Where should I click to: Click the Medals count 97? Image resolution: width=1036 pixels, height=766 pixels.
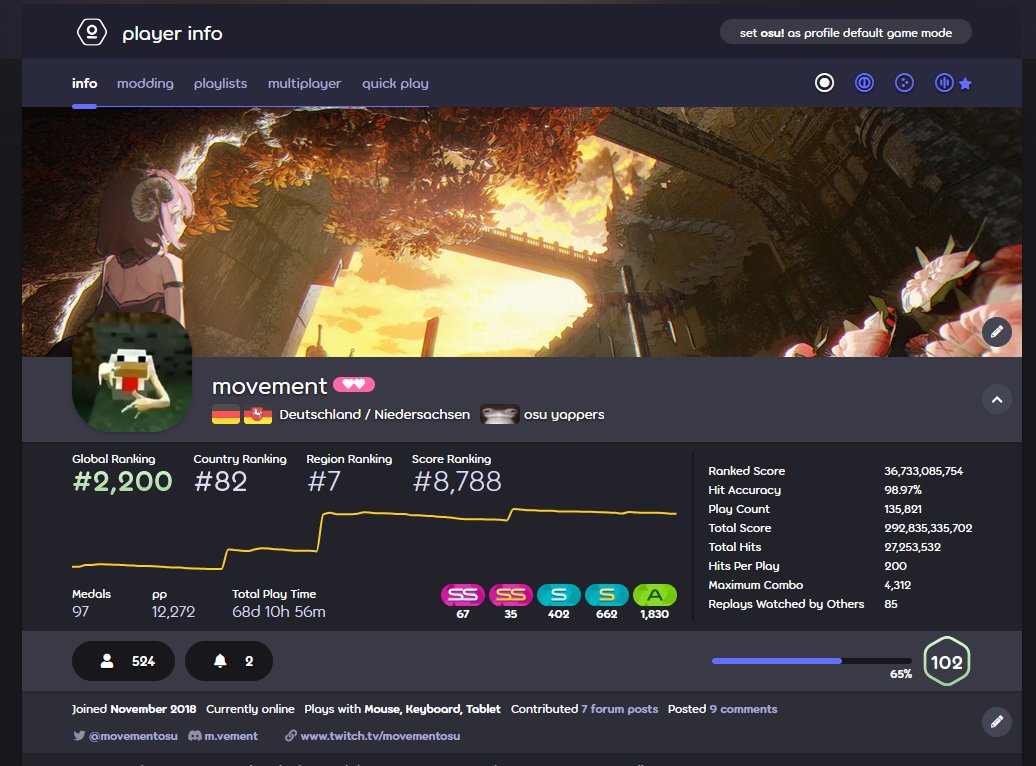point(81,611)
